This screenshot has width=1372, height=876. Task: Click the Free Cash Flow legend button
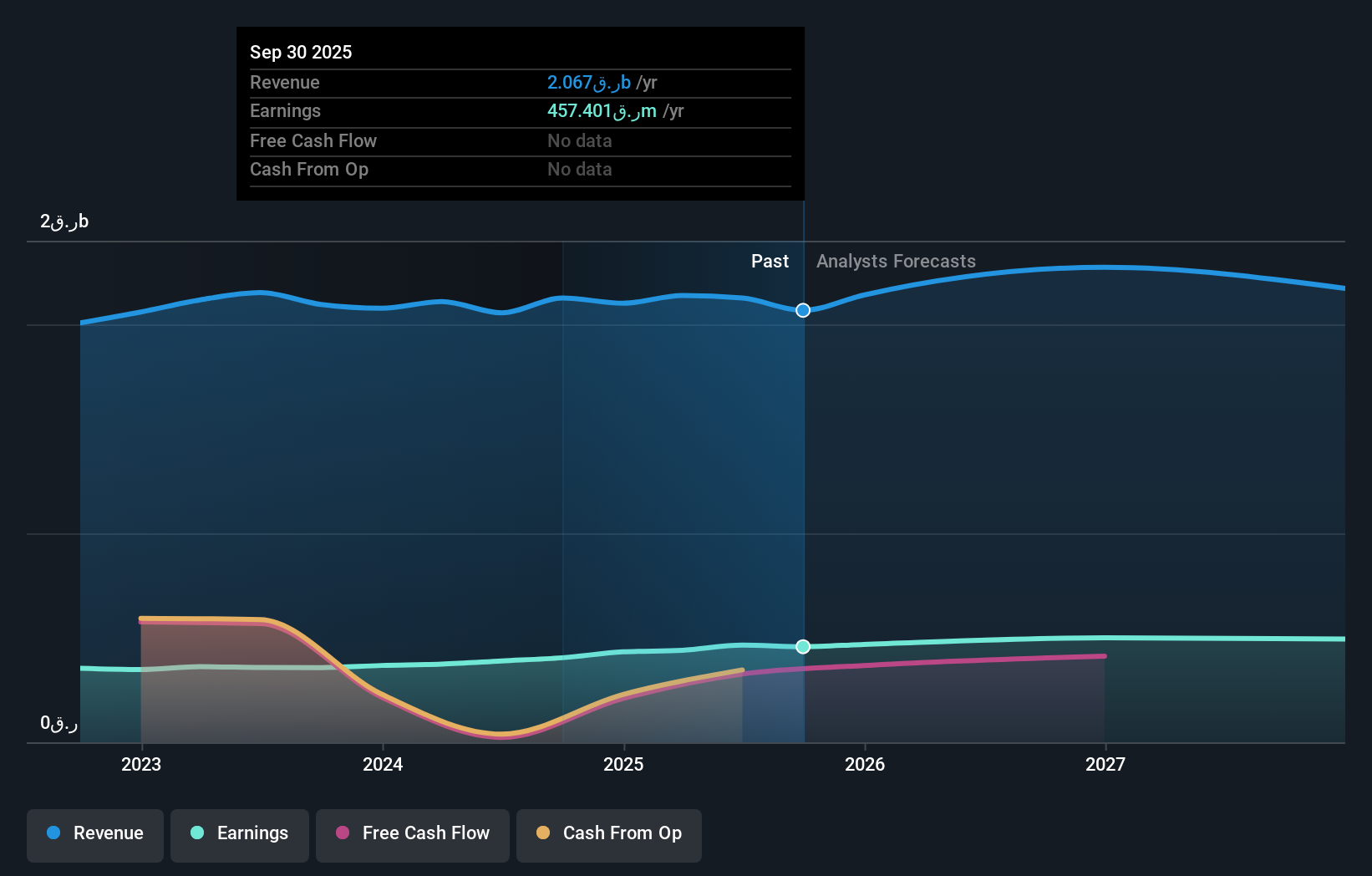pyautogui.click(x=412, y=834)
